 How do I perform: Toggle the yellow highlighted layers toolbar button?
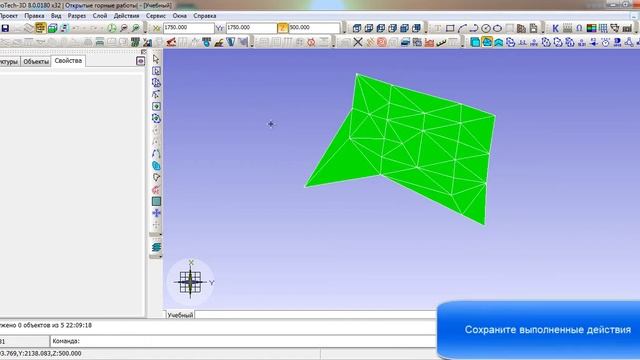tap(40, 28)
